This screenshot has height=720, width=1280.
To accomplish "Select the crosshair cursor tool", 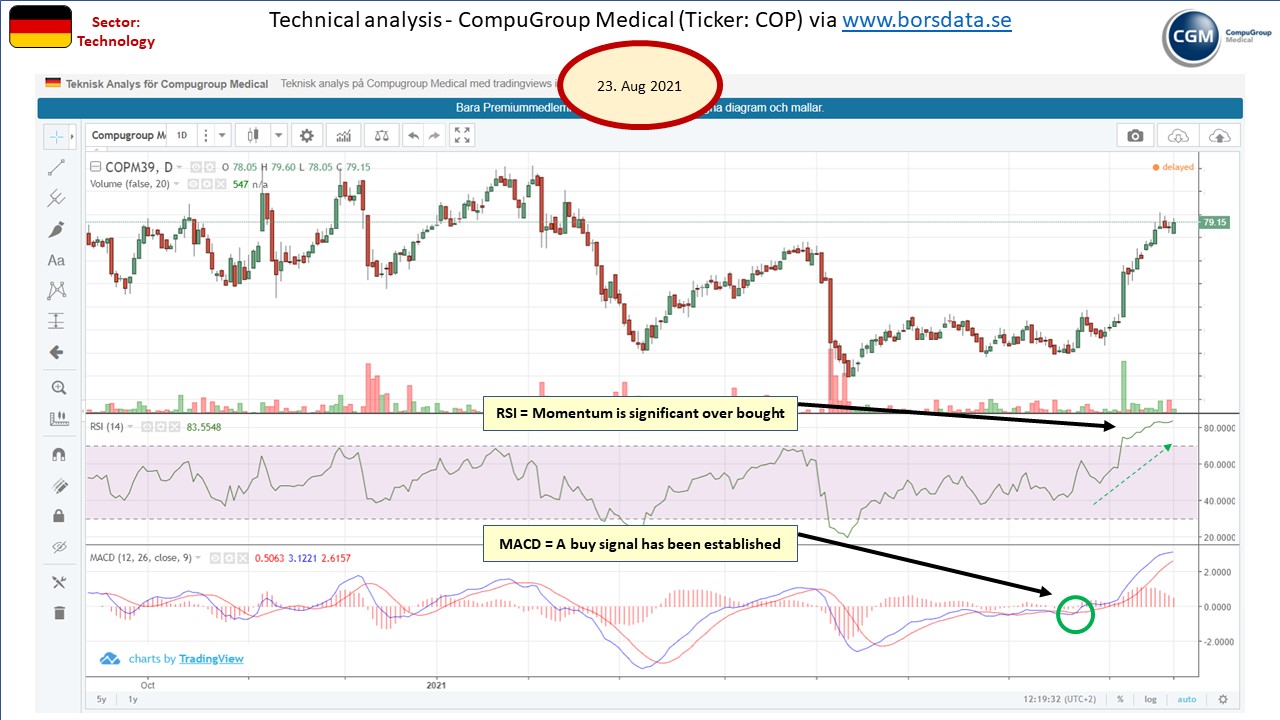I will [x=55, y=136].
